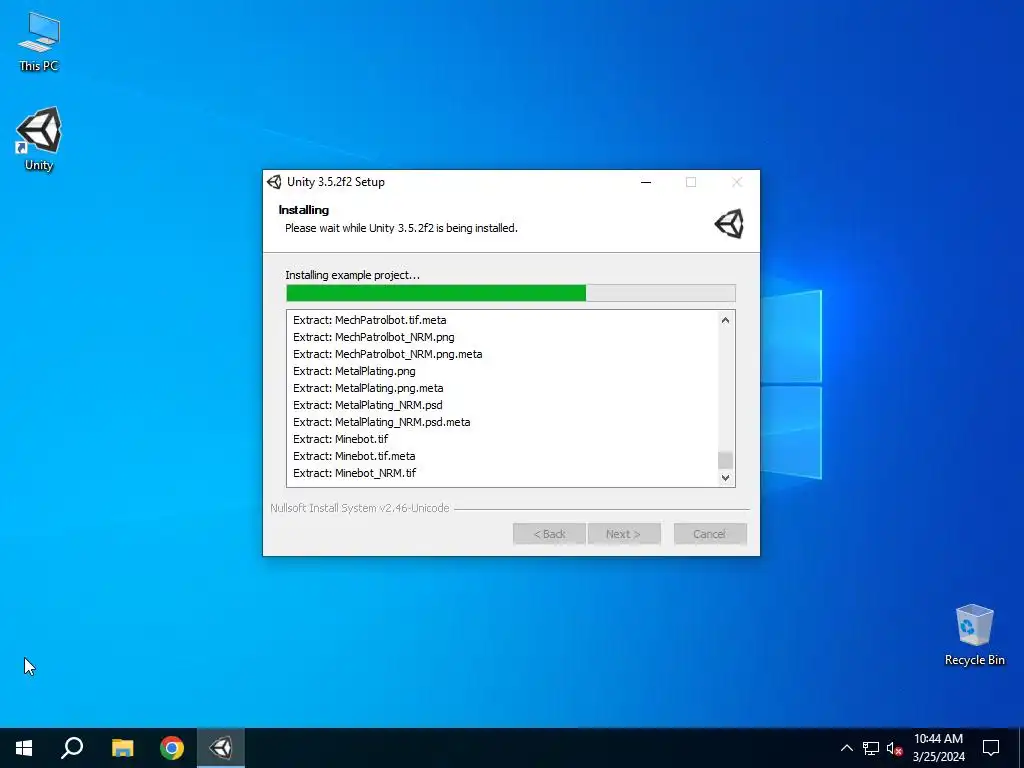Activate Unity Setup taskbar button
The width and height of the screenshot is (1024, 768).
click(221, 748)
